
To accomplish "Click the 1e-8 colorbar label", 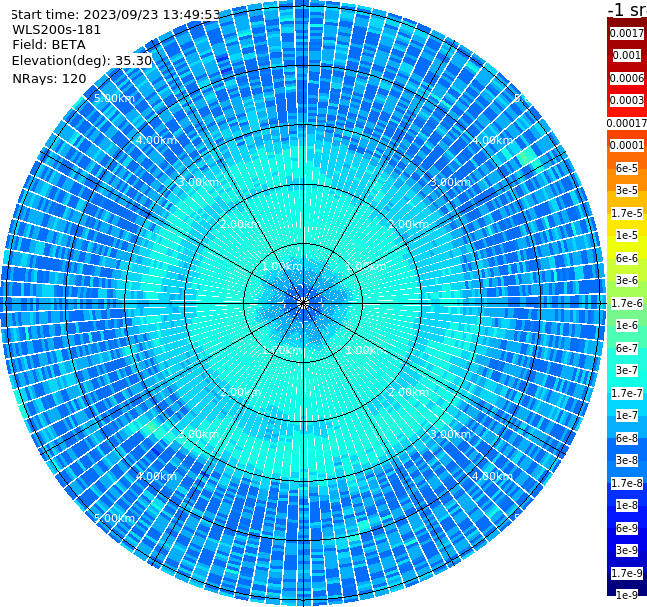I will click(x=627, y=505).
